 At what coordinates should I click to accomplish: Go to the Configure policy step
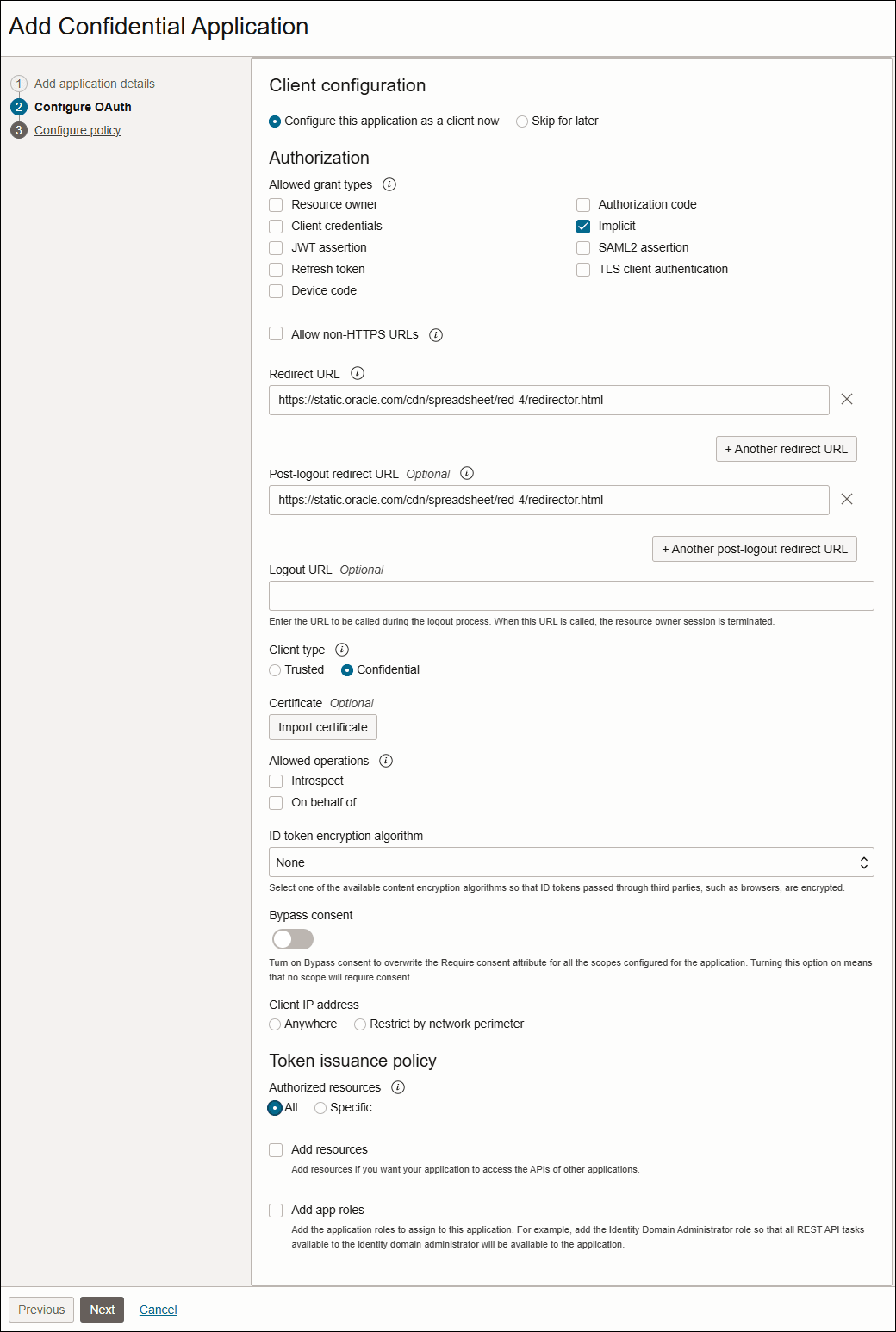click(78, 129)
